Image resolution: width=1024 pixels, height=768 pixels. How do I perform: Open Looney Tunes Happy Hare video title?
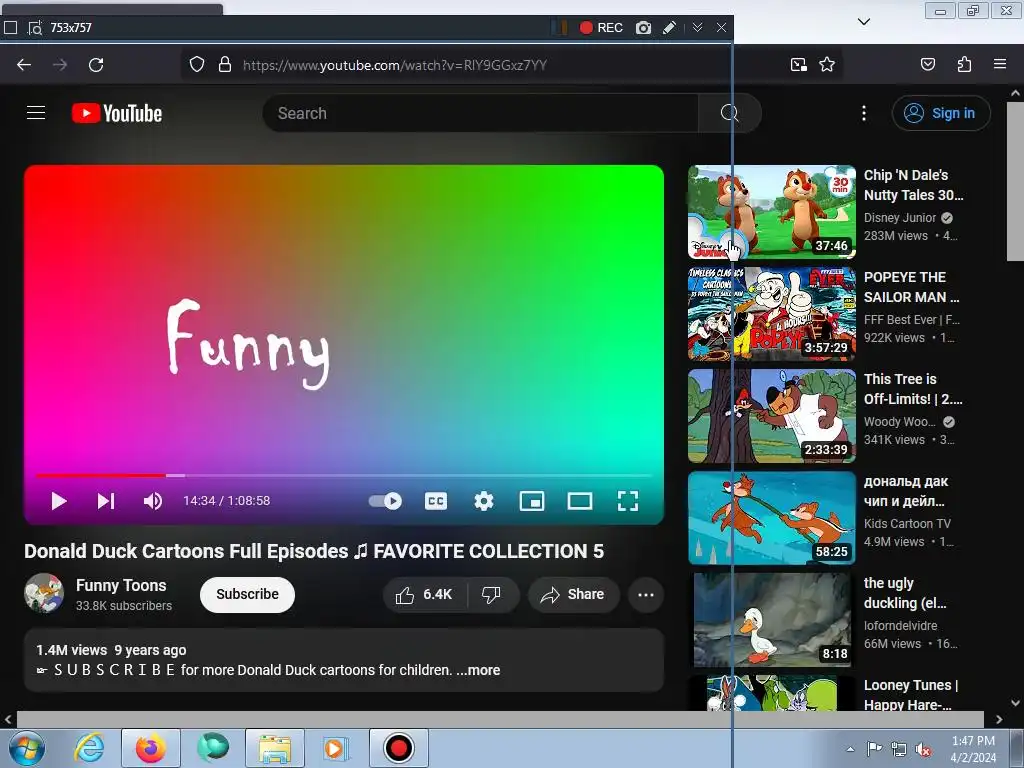tap(910, 695)
